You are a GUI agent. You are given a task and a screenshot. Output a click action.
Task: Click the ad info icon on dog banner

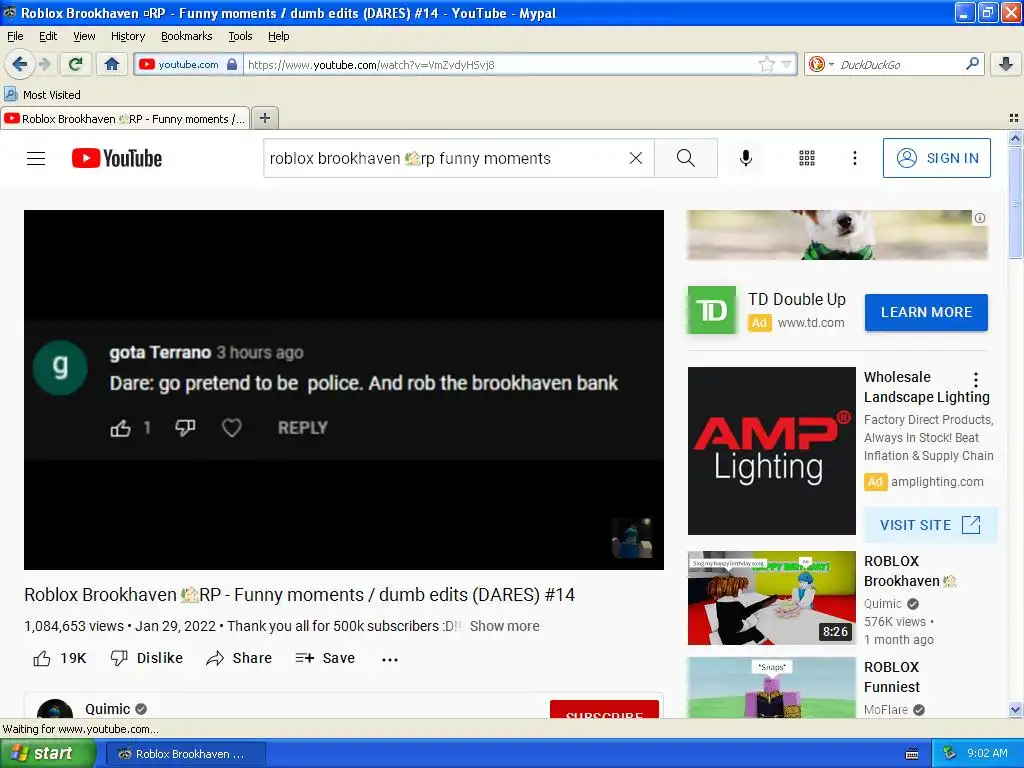980,218
